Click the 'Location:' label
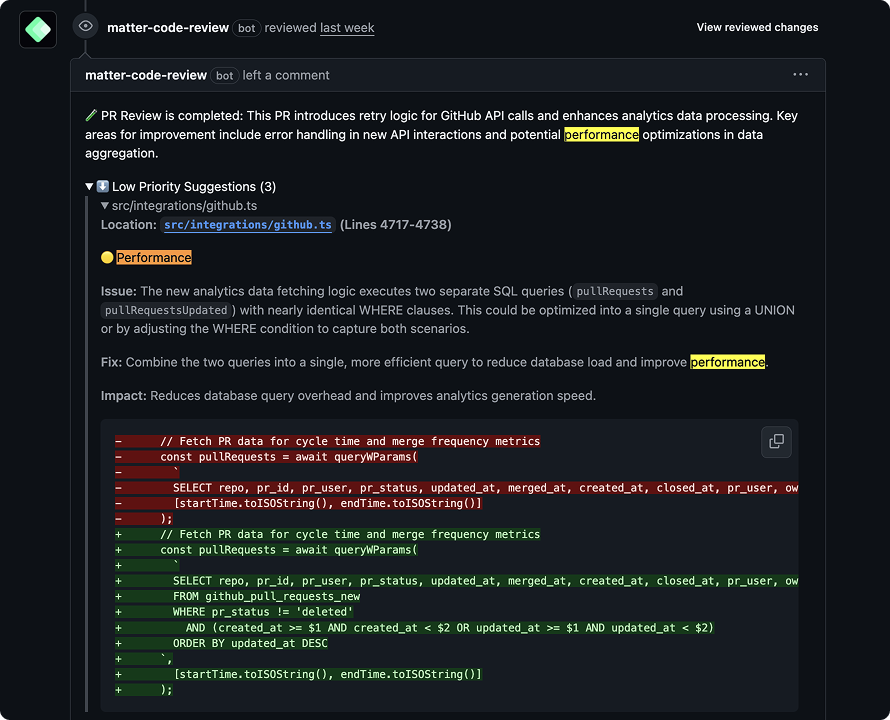 click(129, 225)
